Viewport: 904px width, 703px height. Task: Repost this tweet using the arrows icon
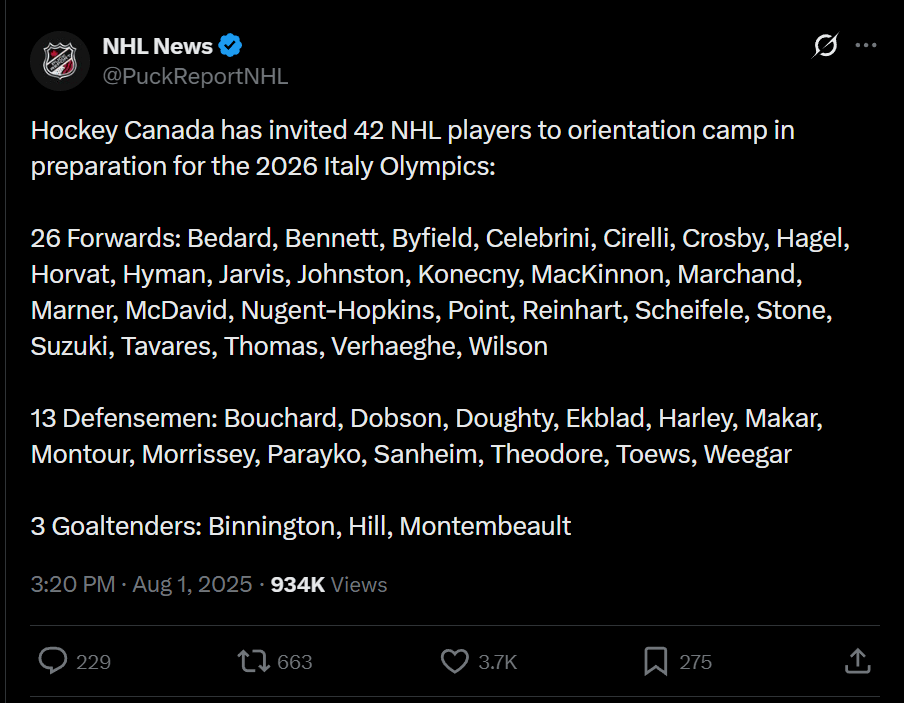tap(252, 661)
